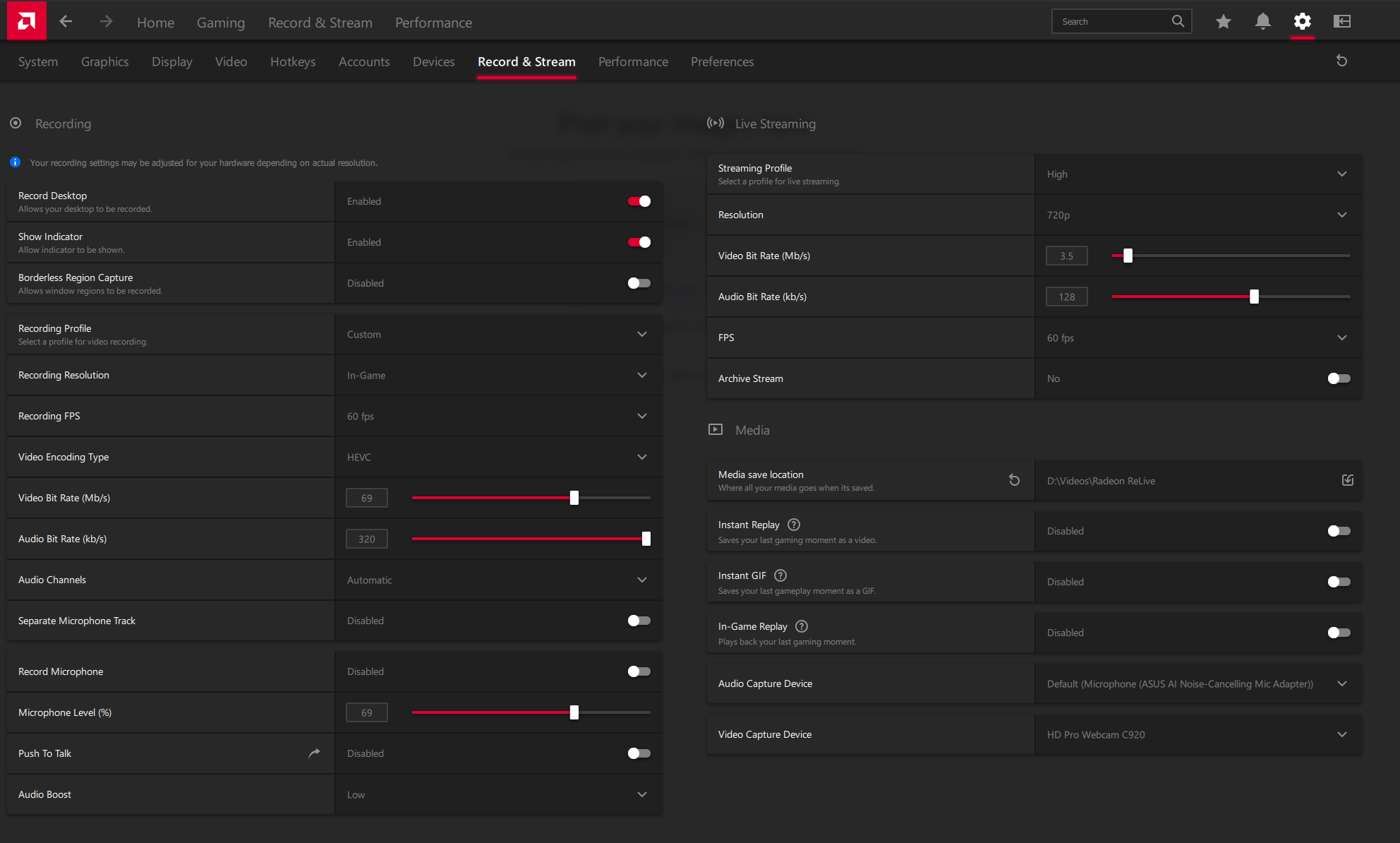Screen dimensions: 1400x843
Task: Turn on the Archive Stream toggle
Action: tap(1338, 378)
